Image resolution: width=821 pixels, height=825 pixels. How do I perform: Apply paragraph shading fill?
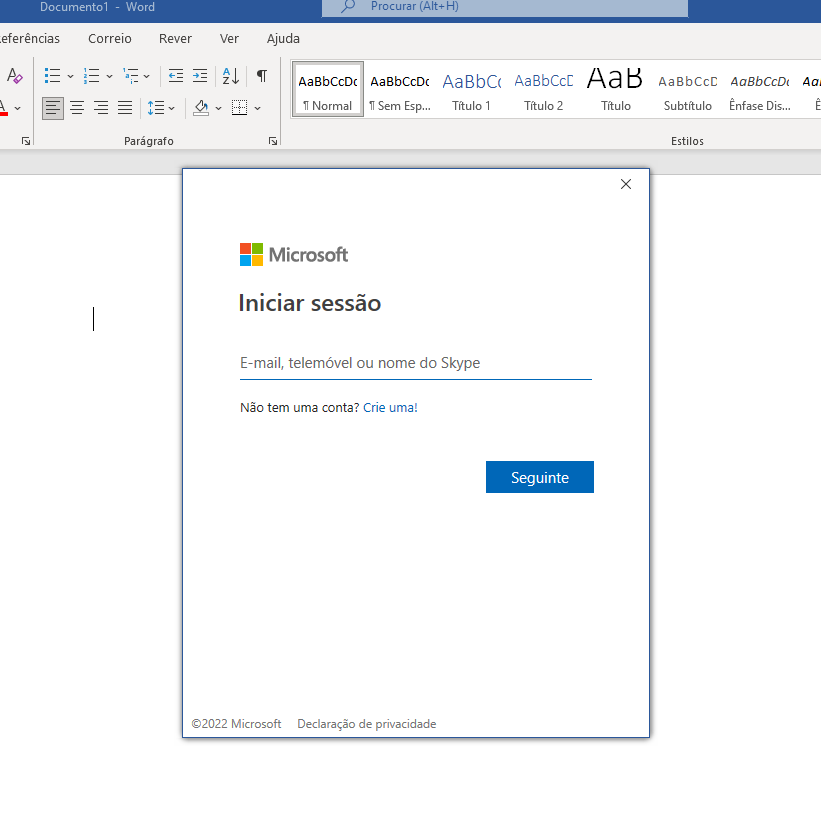point(201,108)
